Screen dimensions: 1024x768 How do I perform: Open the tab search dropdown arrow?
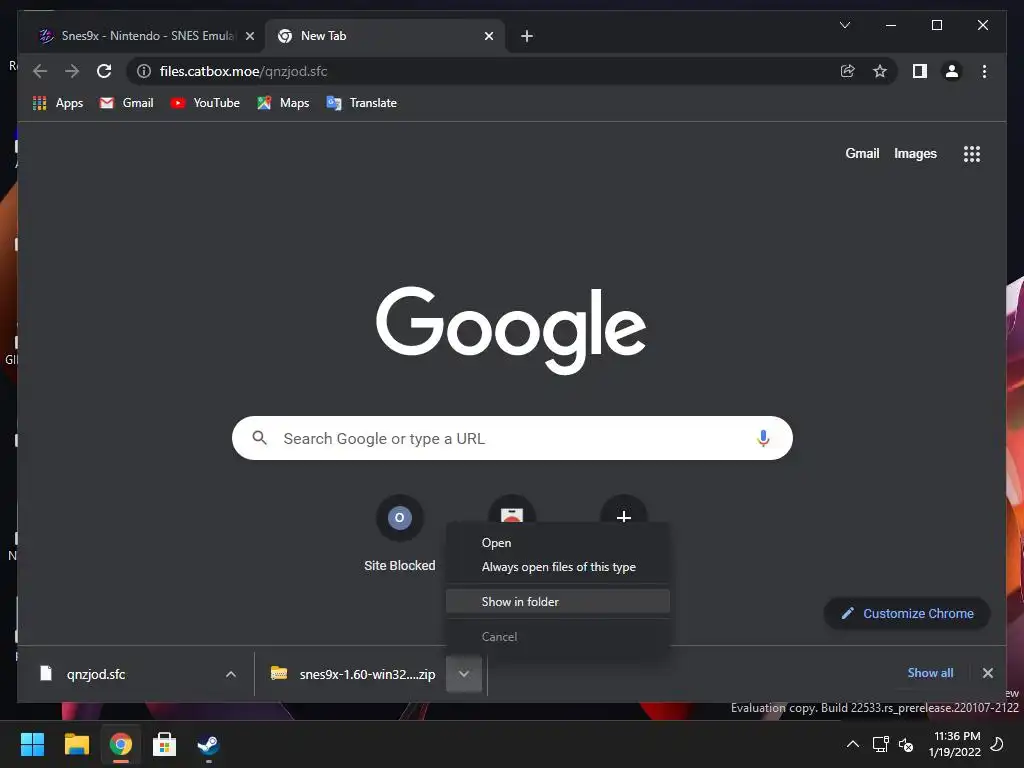(844, 25)
